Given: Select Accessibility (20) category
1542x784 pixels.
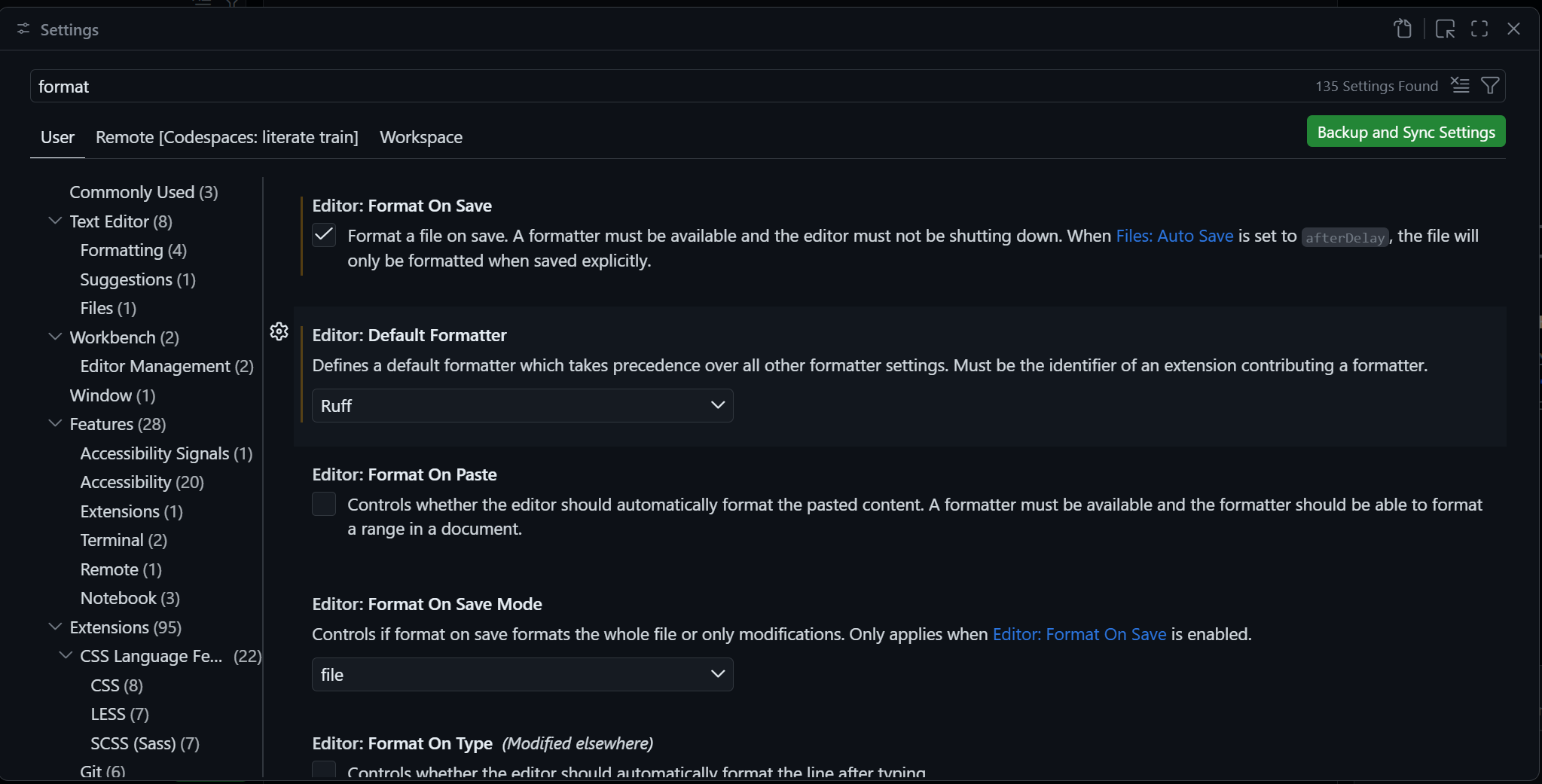Looking at the screenshot, I should click(142, 482).
